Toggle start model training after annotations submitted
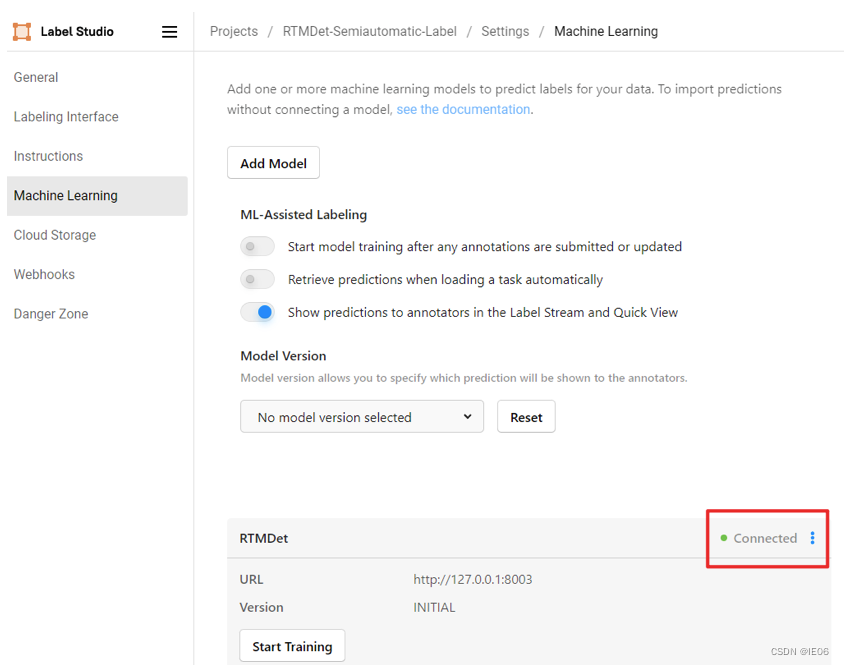The height and width of the screenshot is (665, 844). tap(257, 247)
